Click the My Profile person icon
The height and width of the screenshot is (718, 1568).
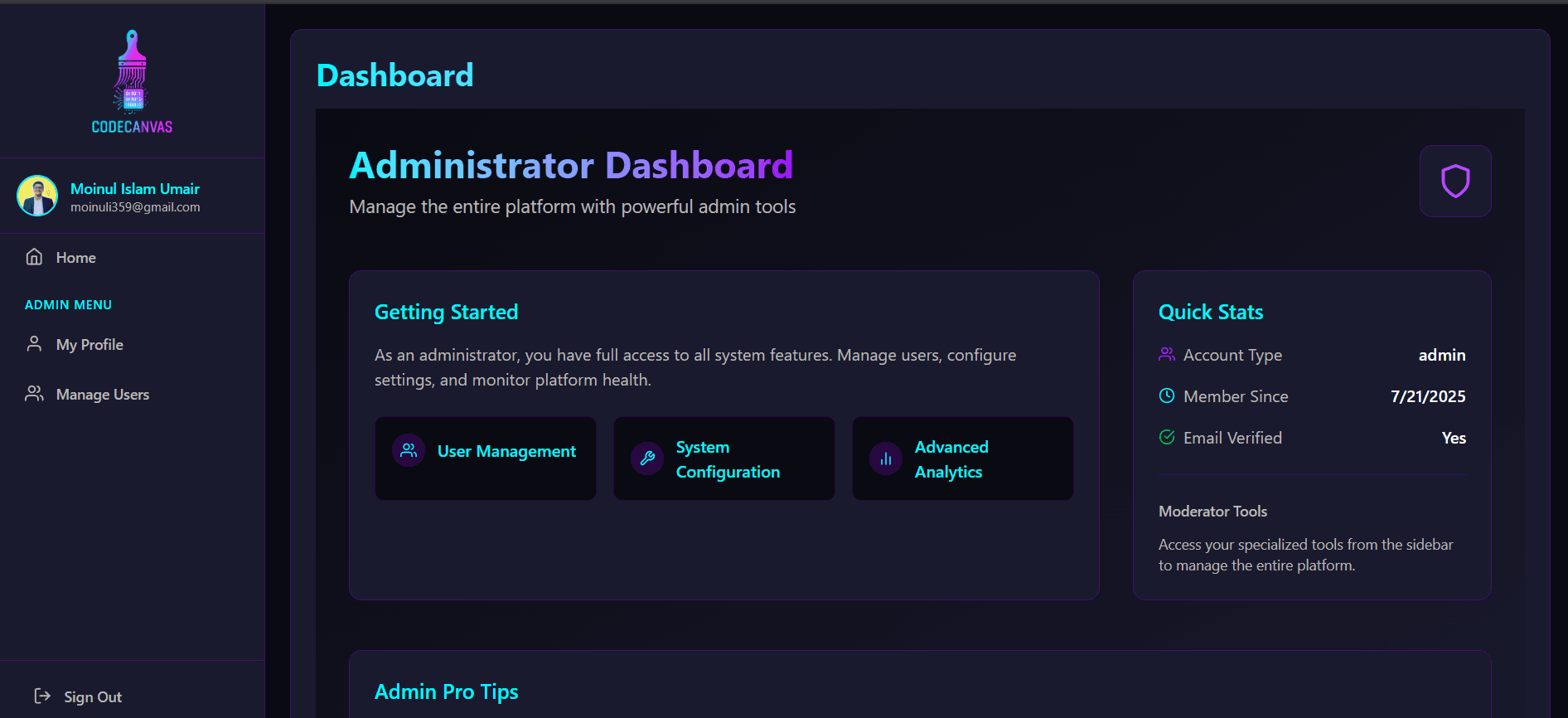coord(34,344)
